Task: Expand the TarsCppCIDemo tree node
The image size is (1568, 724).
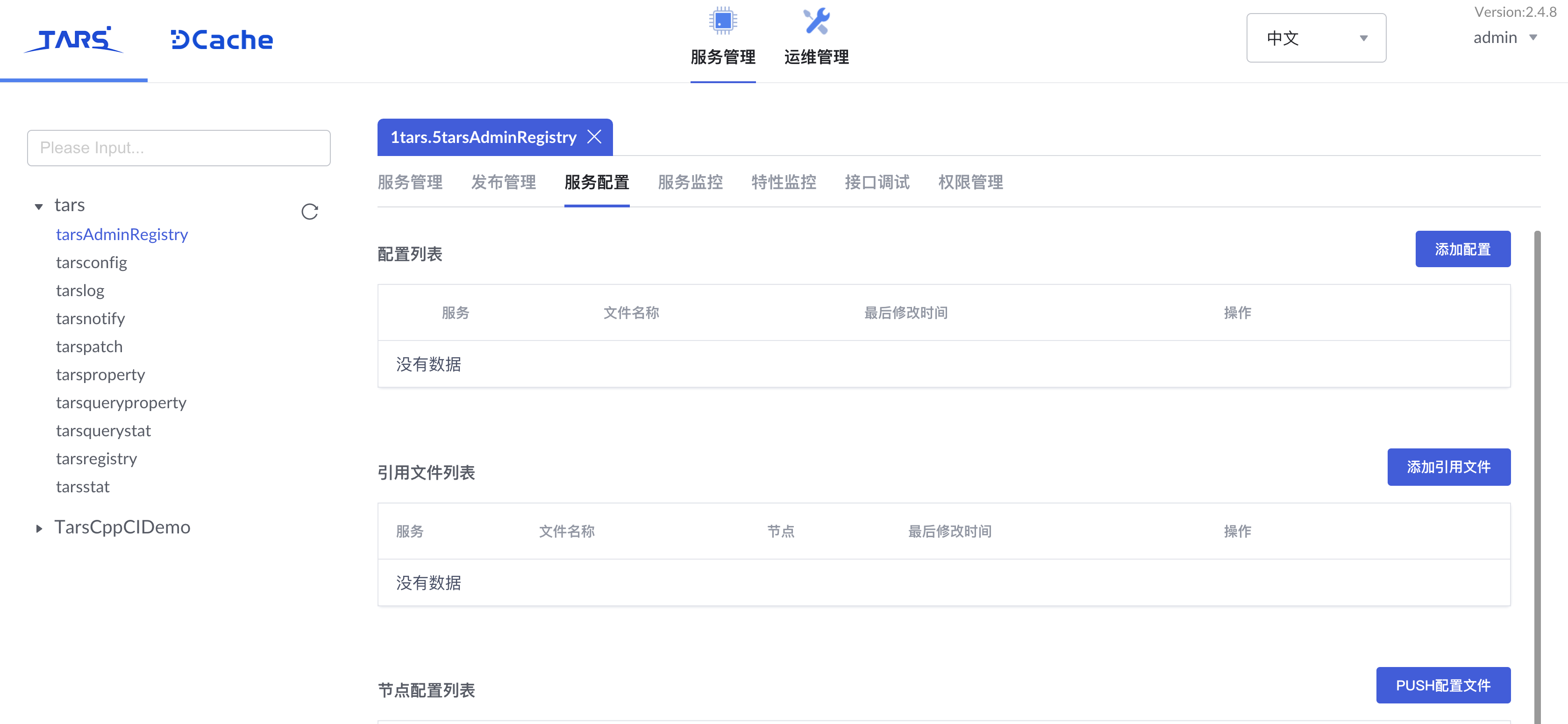Action: (x=39, y=528)
